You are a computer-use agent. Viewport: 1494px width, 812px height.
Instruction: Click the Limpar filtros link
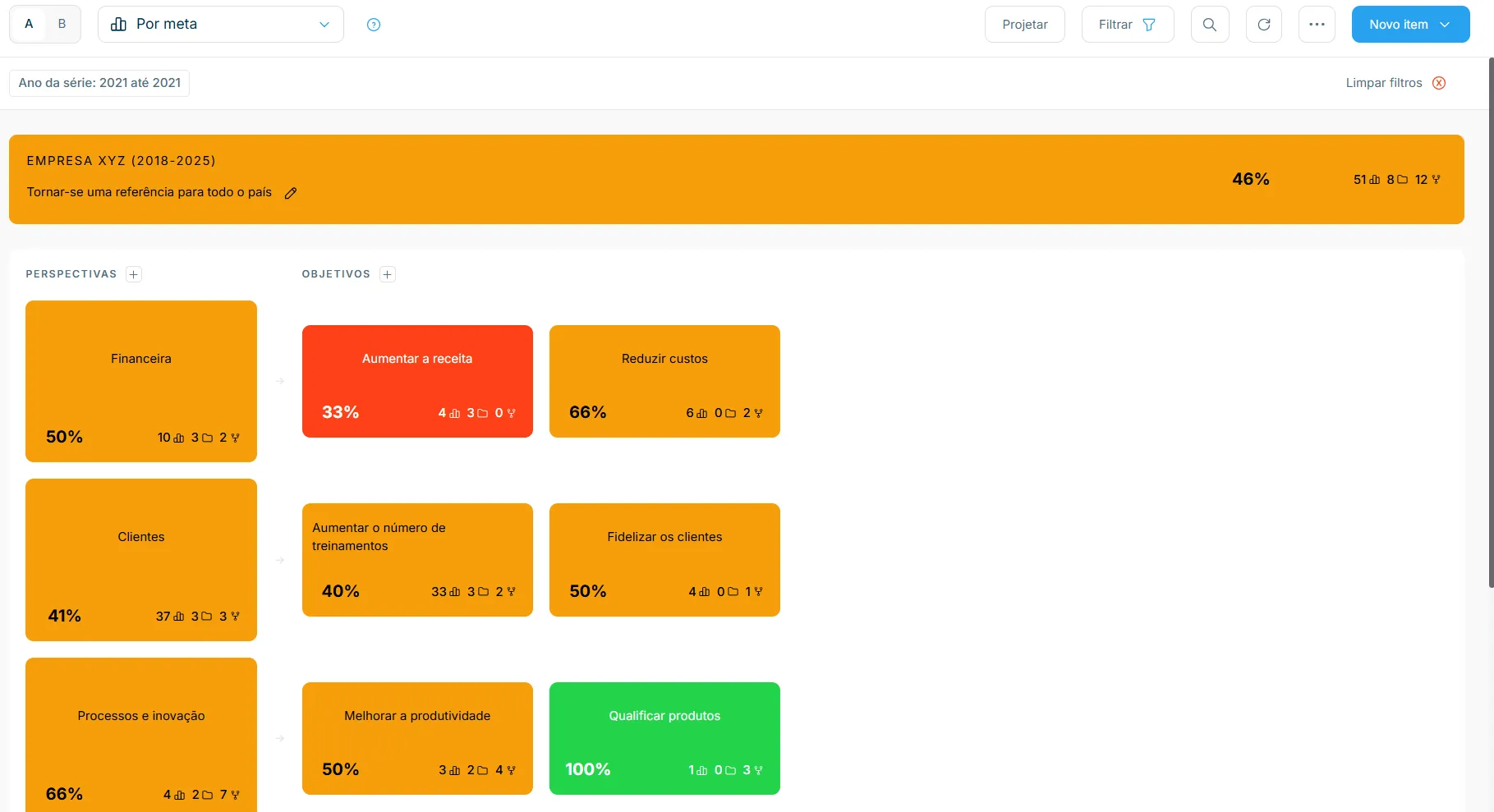1384,83
